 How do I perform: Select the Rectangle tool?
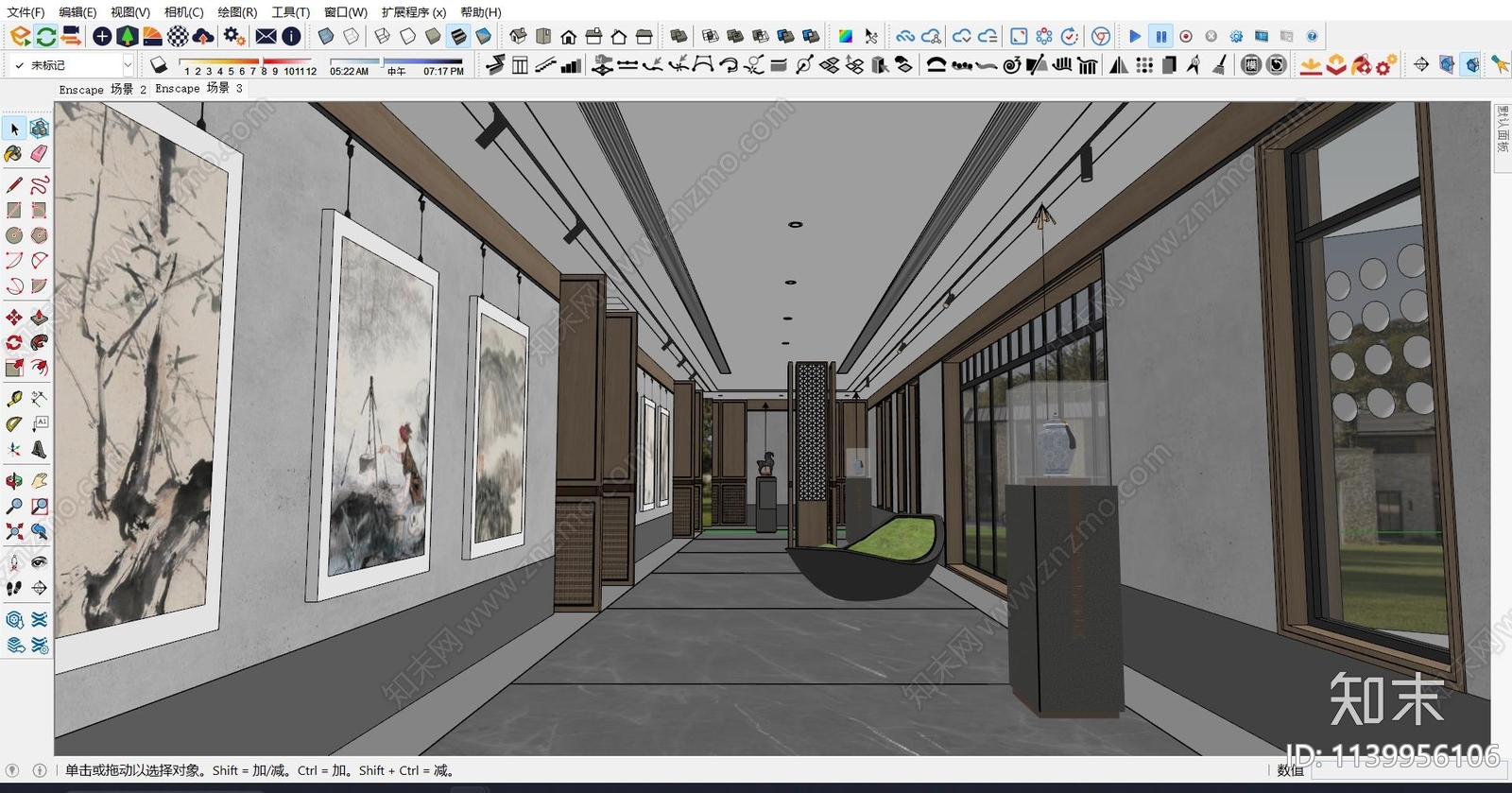tap(14, 210)
